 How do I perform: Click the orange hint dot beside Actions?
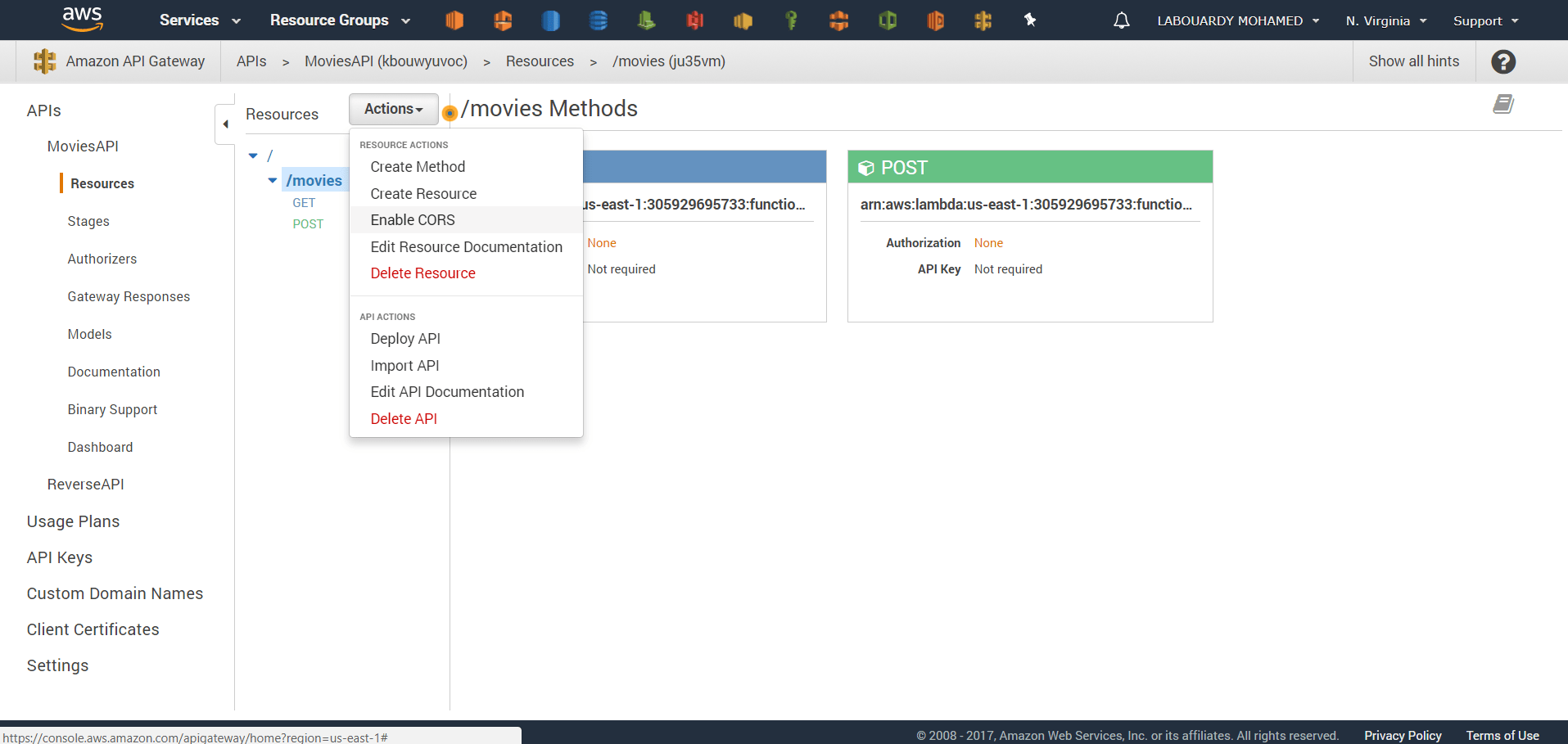pos(450,113)
